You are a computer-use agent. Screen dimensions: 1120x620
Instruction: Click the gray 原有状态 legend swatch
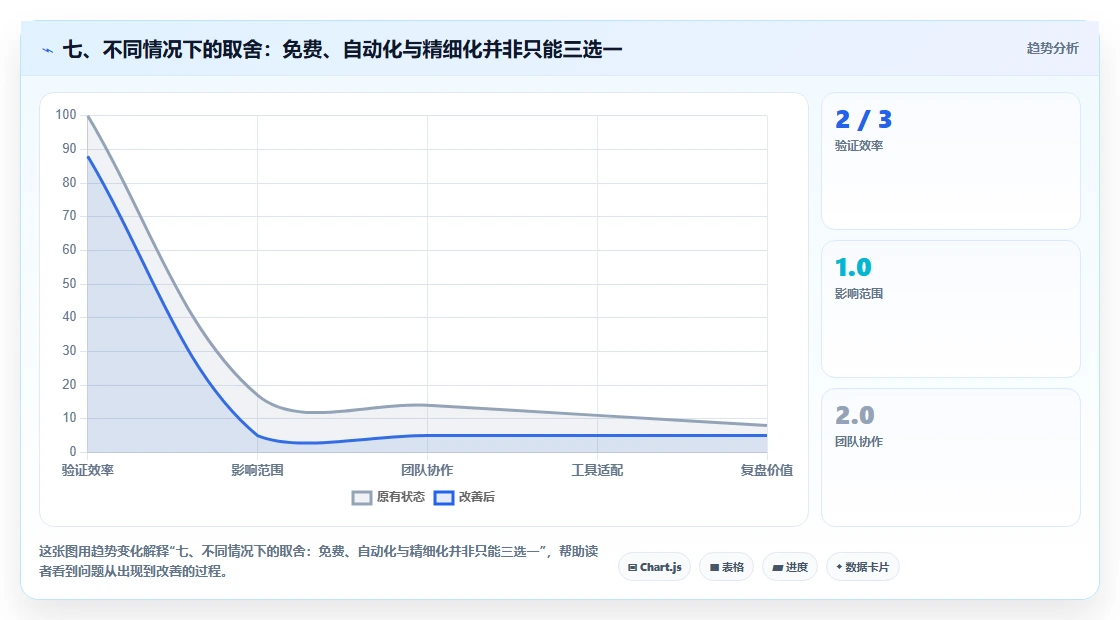[362, 498]
